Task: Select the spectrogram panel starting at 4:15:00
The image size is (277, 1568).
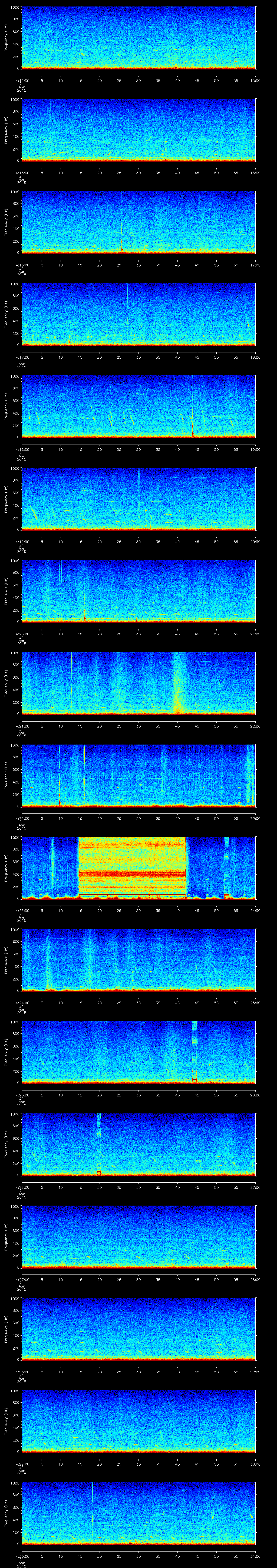Action: coord(139,130)
